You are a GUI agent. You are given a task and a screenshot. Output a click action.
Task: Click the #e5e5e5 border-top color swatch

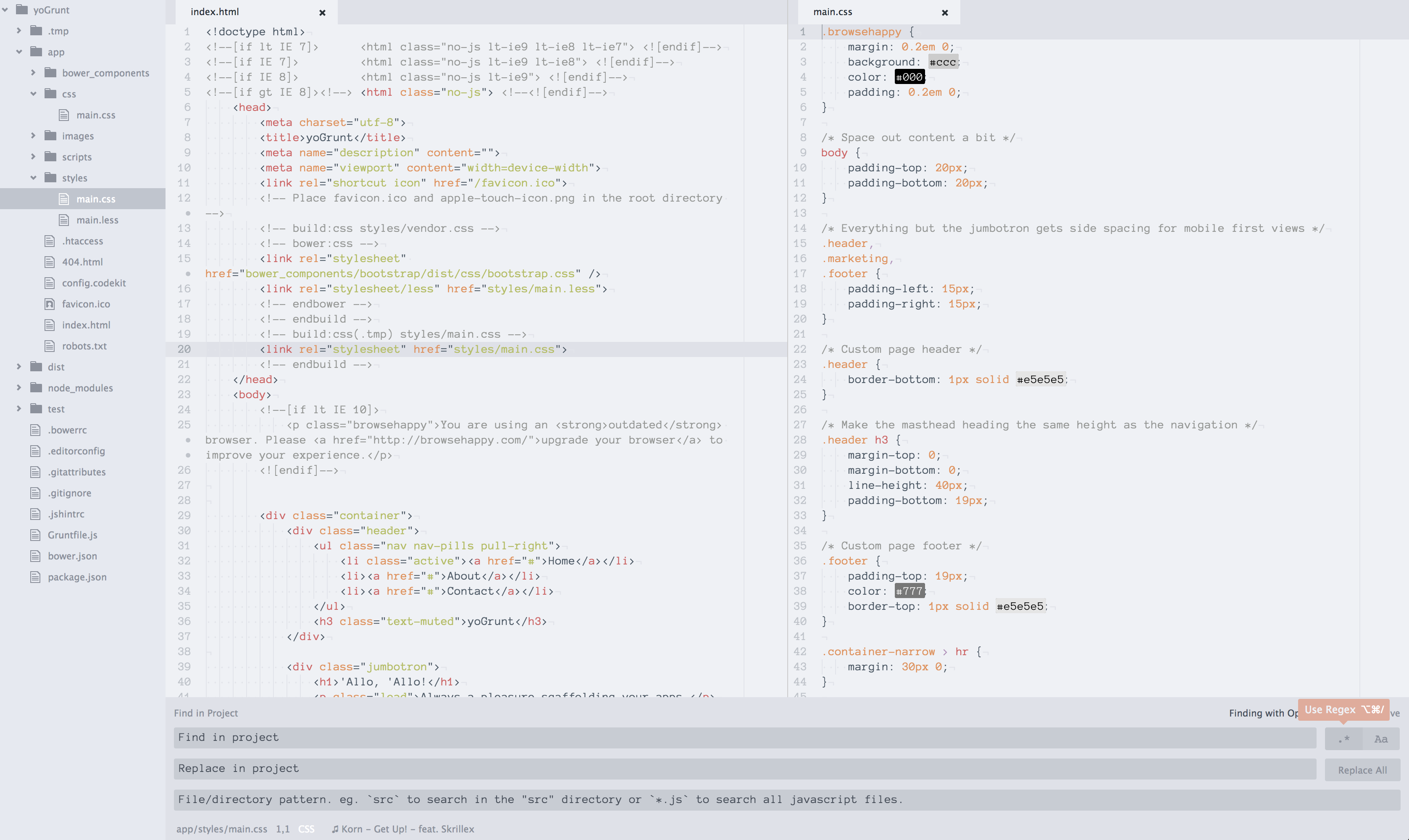click(1020, 606)
